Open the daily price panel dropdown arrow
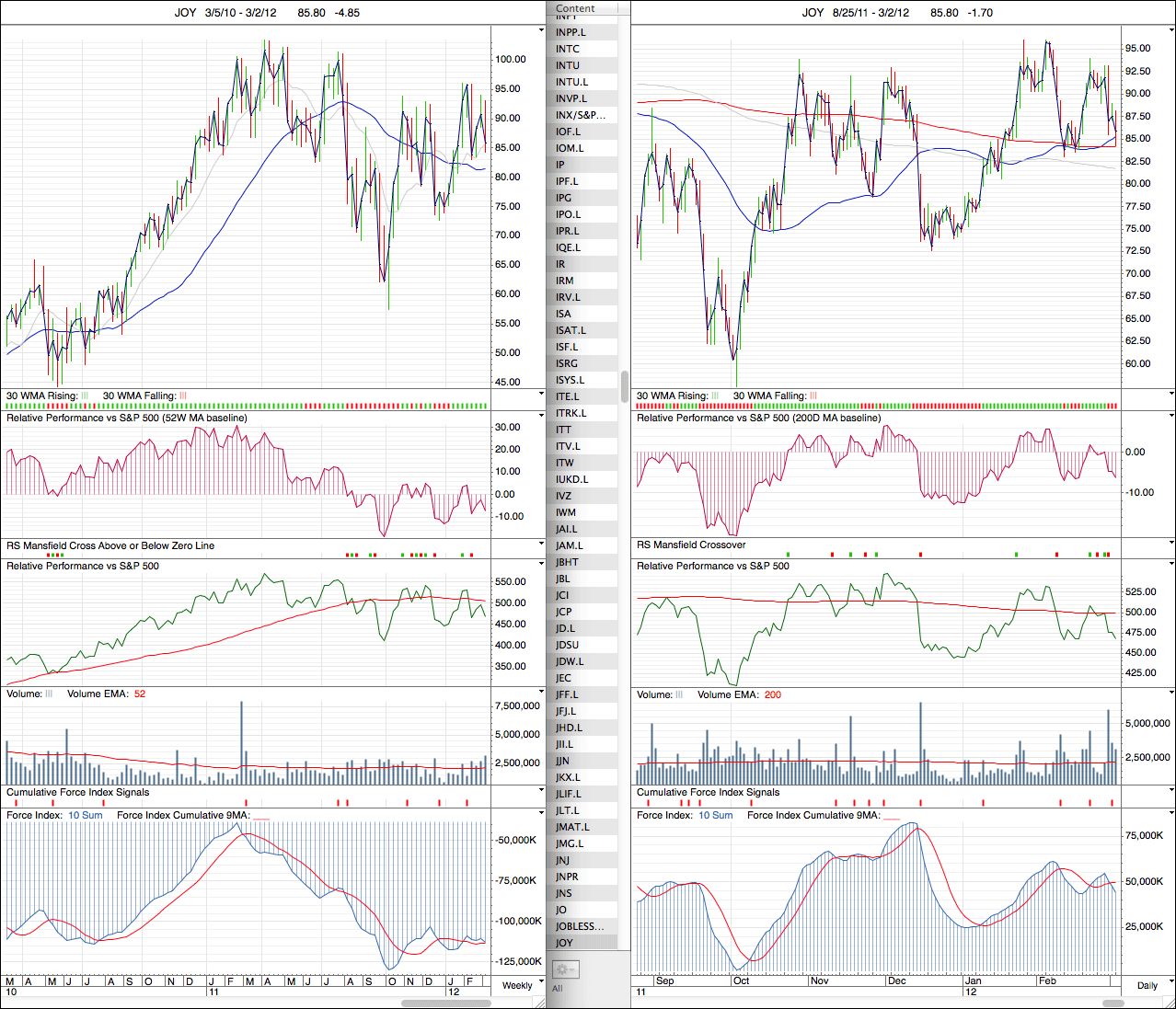The height and width of the screenshot is (1009, 1176). (x=1170, y=30)
